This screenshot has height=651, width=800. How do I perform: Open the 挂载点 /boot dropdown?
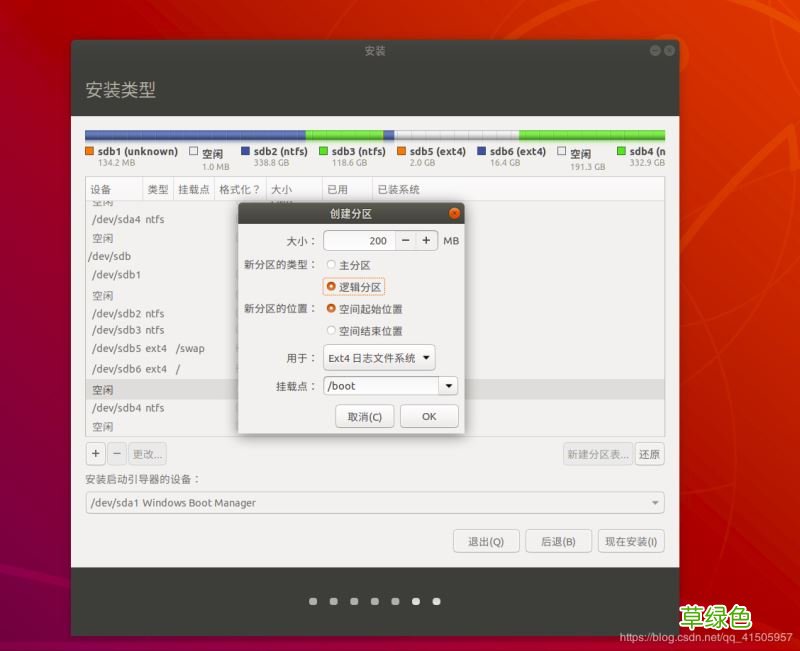click(390, 386)
